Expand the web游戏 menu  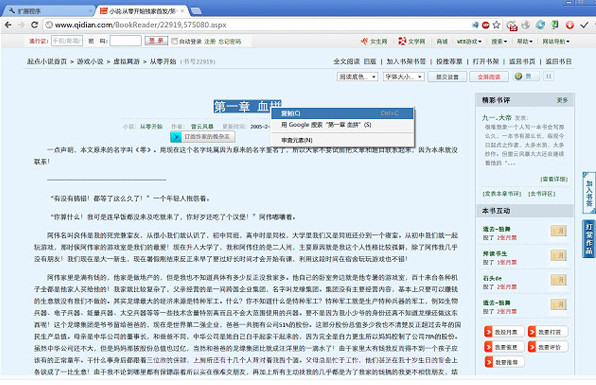[x=469, y=41]
